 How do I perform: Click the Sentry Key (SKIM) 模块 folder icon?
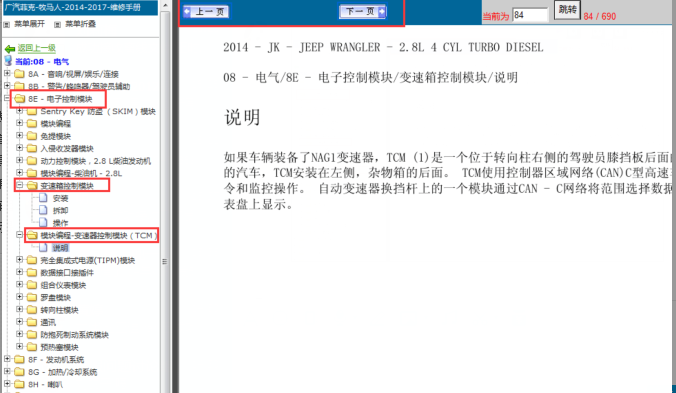point(31,111)
